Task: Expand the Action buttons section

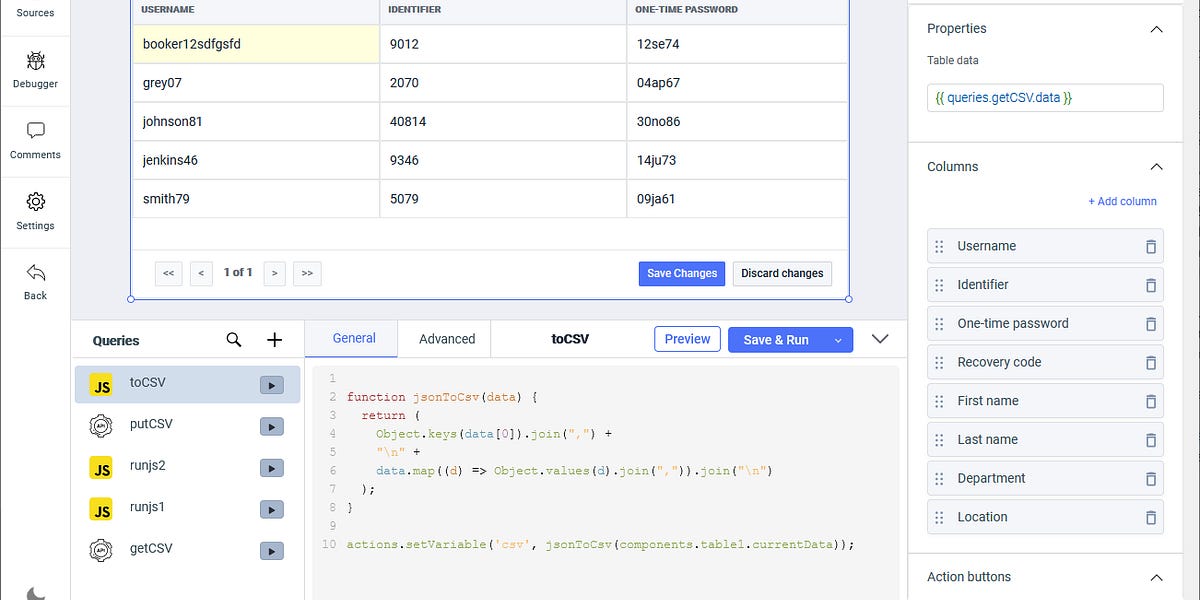Action: pyautogui.click(x=1156, y=577)
